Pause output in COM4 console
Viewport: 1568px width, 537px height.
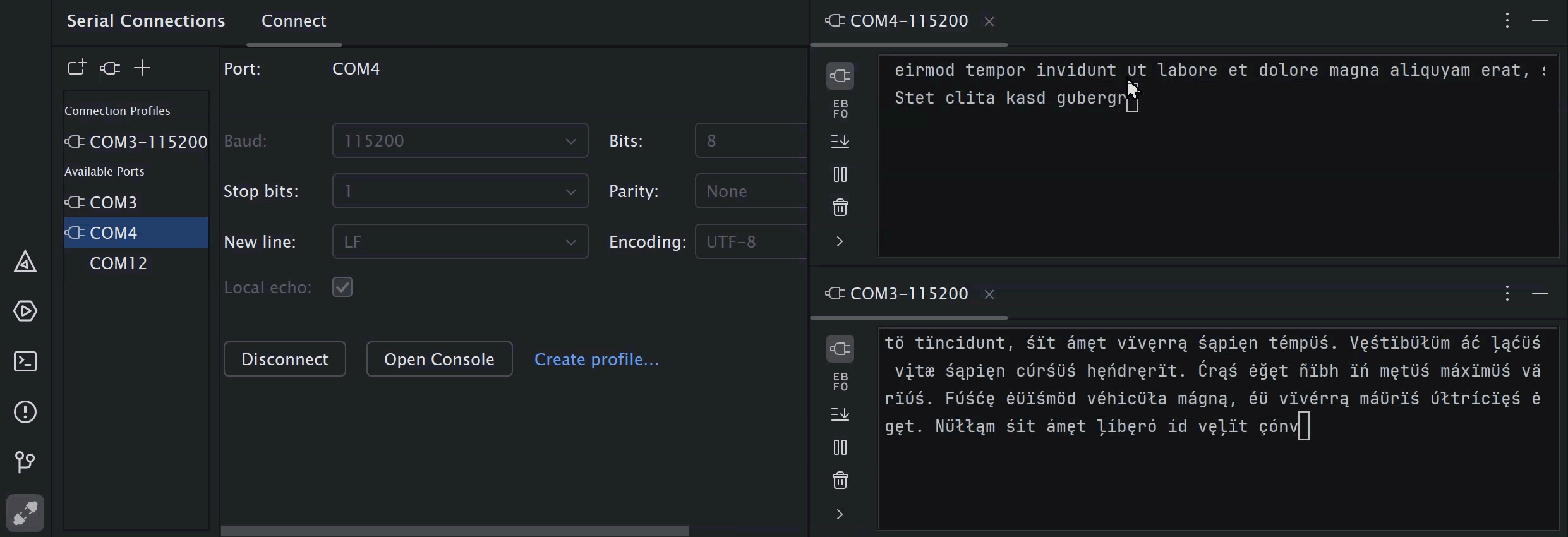(x=840, y=174)
